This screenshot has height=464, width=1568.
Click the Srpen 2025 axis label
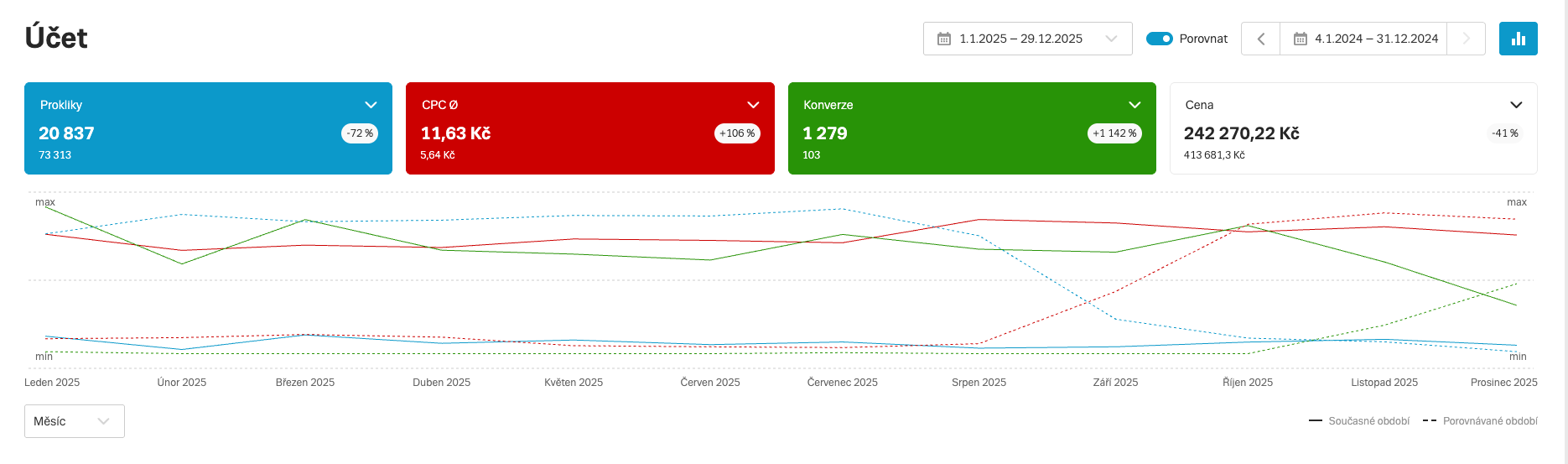point(979,383)
